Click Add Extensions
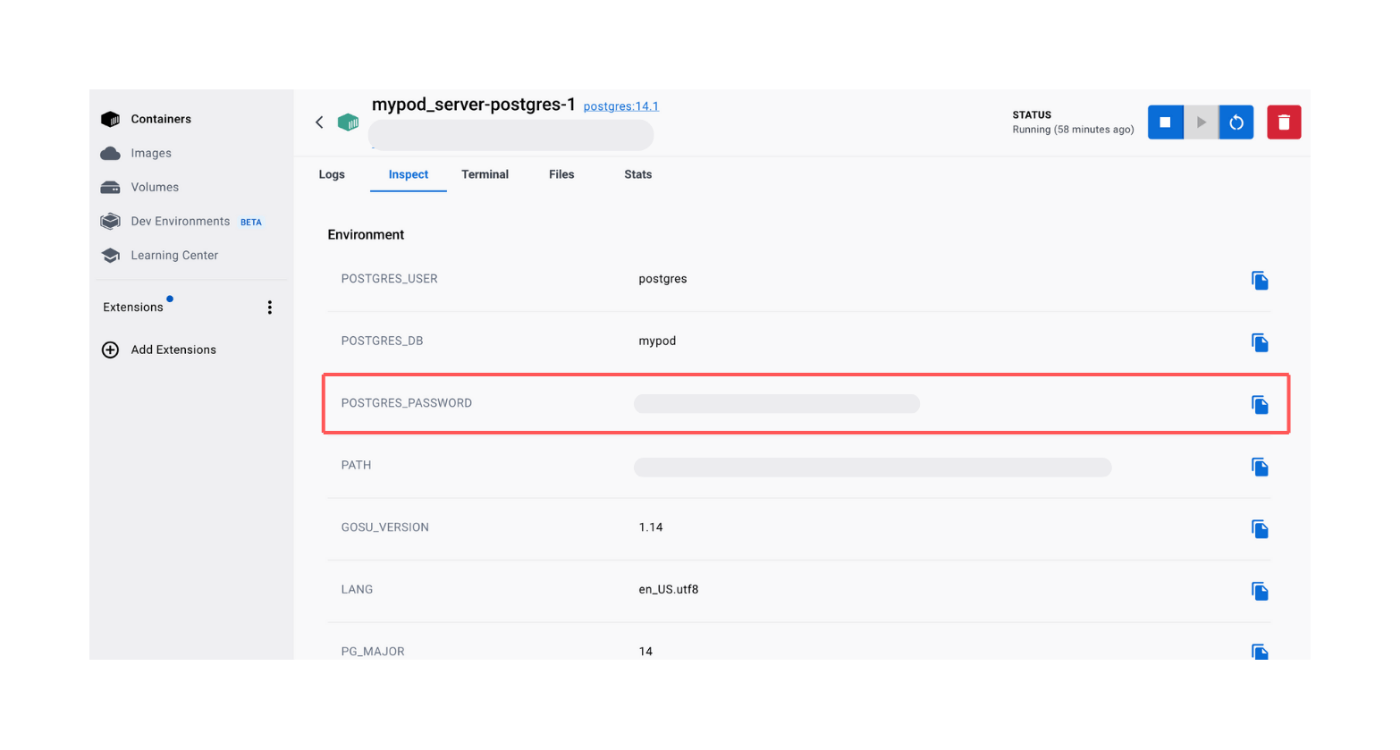Viewport: 1400px width, 750px height. tap(172, 349)
